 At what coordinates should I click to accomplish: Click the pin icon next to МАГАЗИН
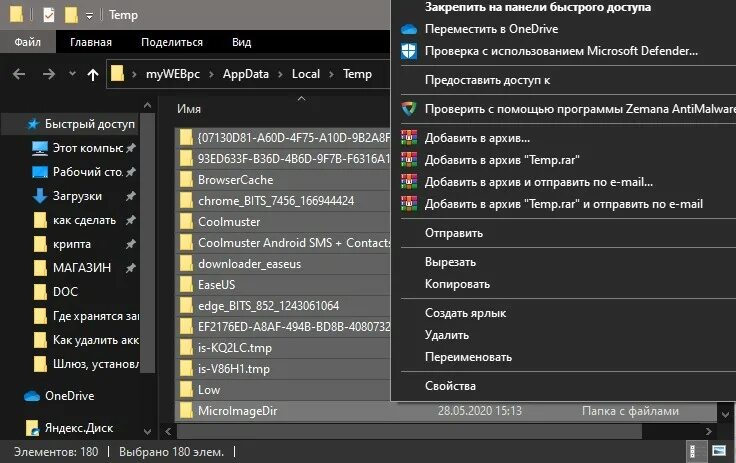(x=131, y=268)
